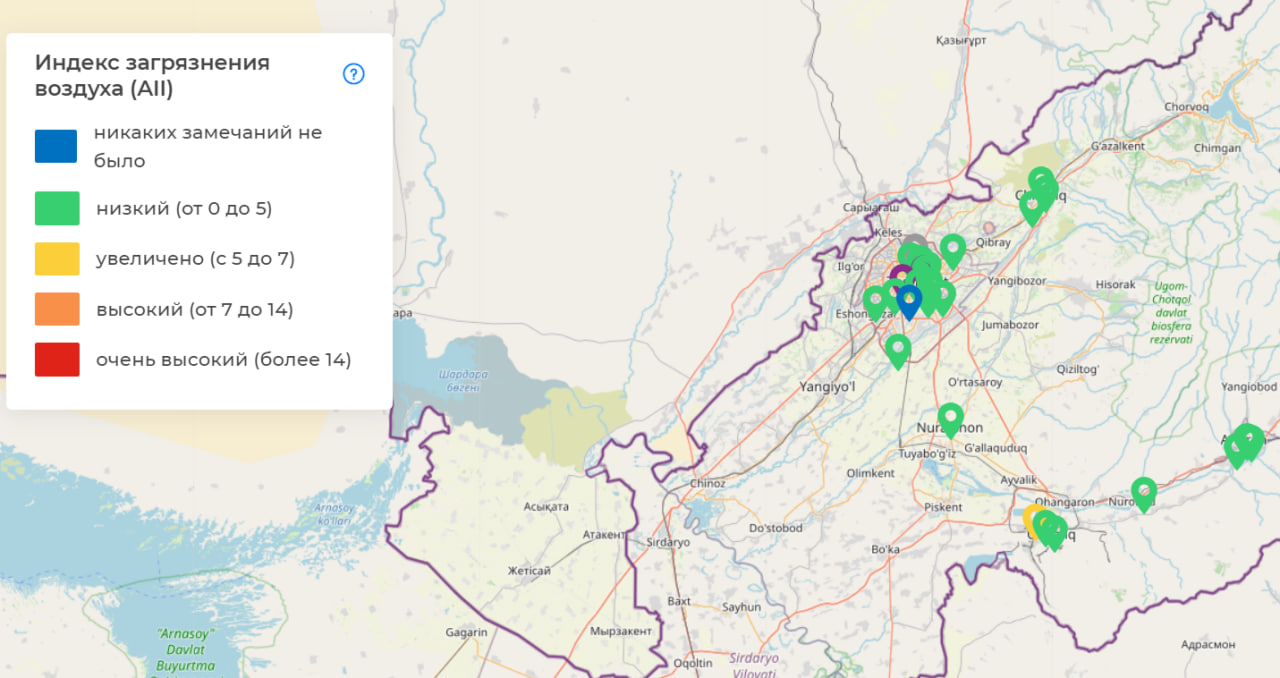
Task: Click the green marker at Eshonguzar
Action: tap(875, 299)
